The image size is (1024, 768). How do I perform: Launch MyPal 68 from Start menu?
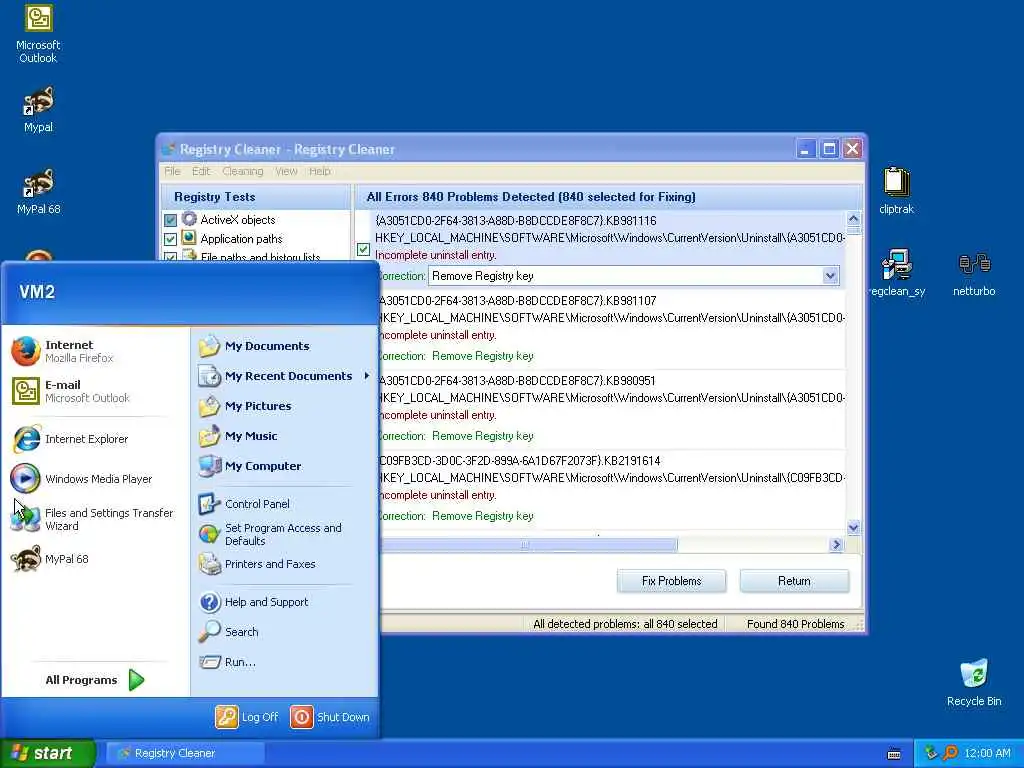[95, 559]
